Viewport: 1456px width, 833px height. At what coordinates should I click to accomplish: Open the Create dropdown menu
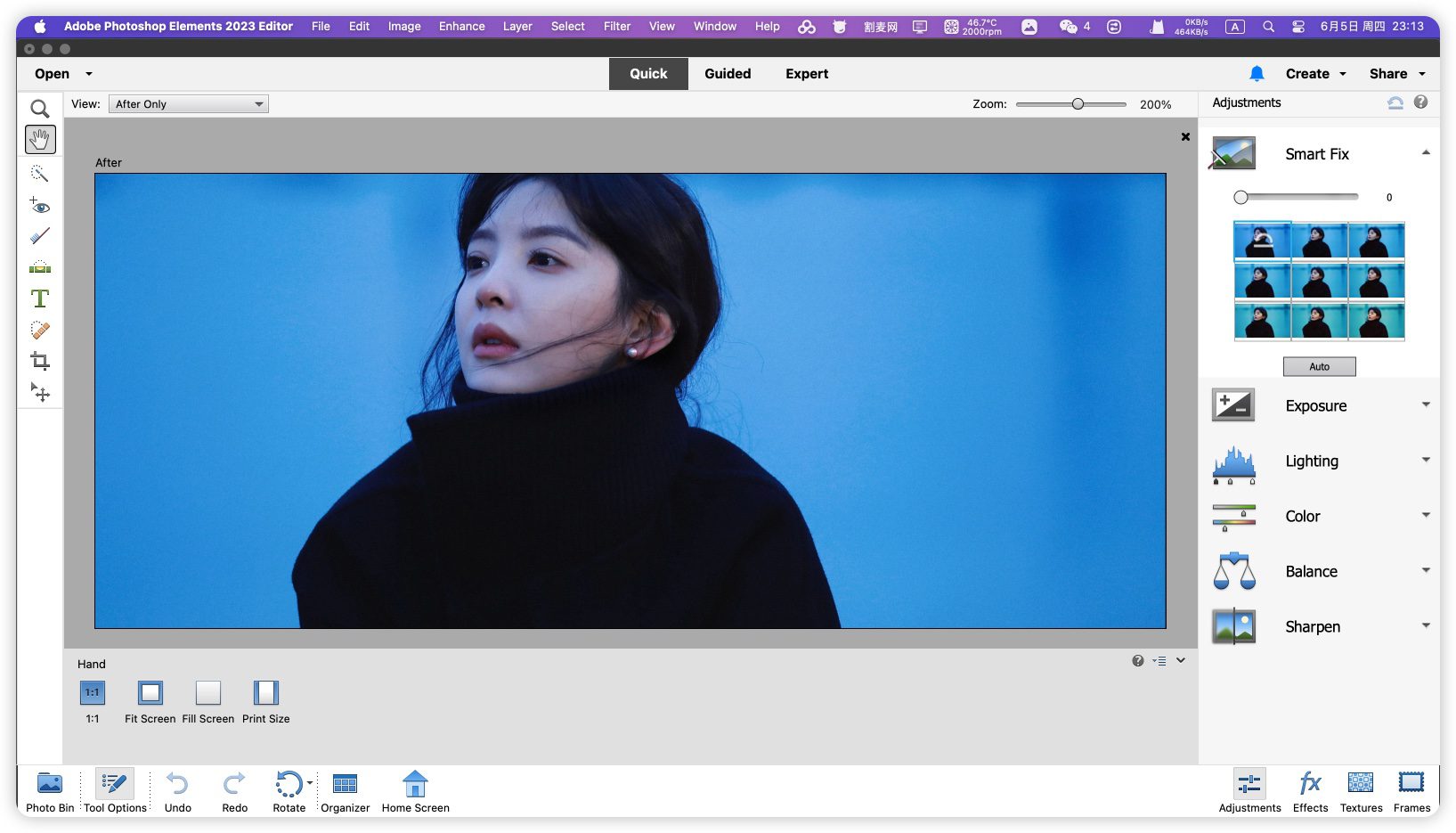[1315, 74]
